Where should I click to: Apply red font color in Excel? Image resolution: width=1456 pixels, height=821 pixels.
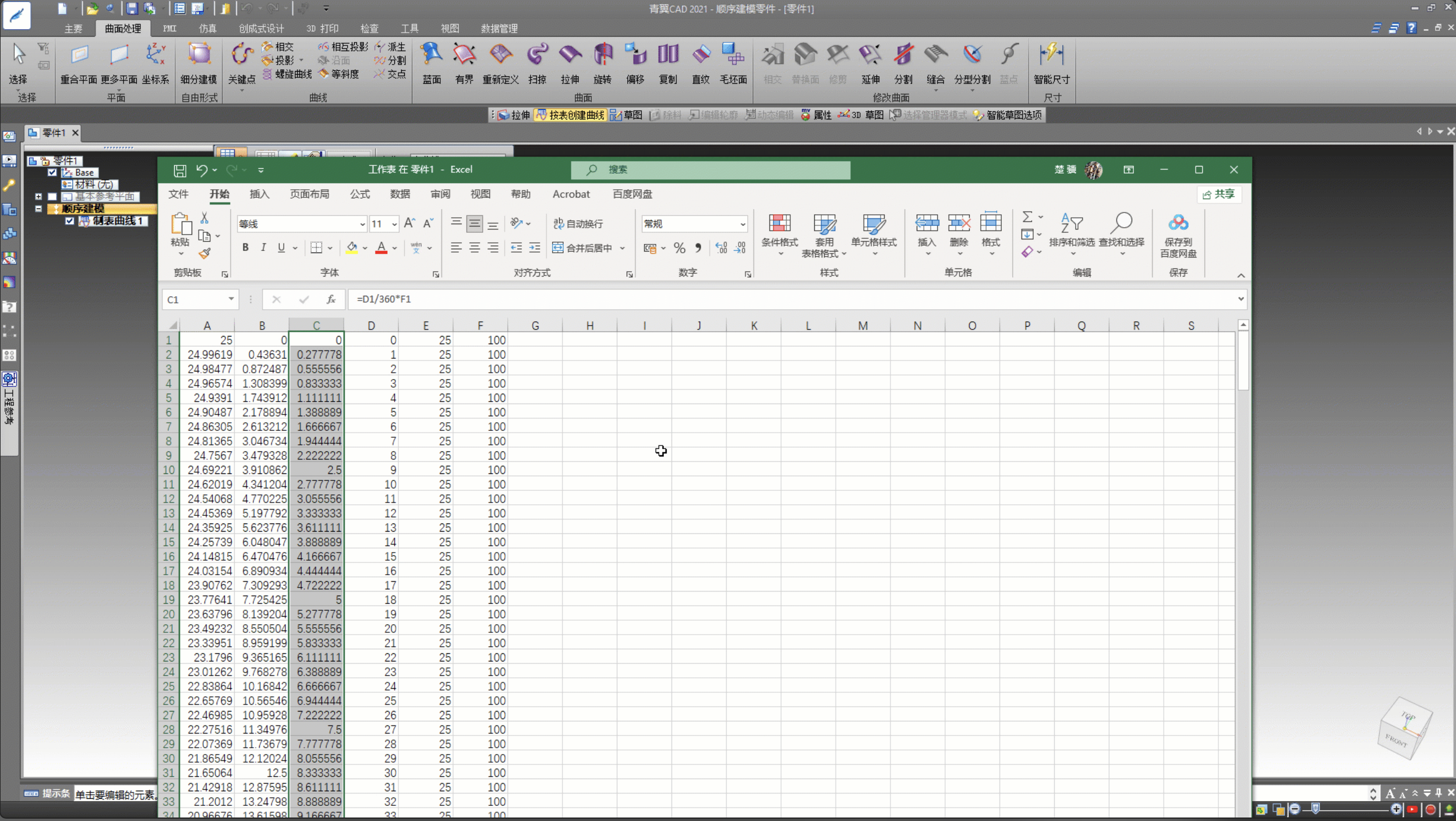(381, 247)
